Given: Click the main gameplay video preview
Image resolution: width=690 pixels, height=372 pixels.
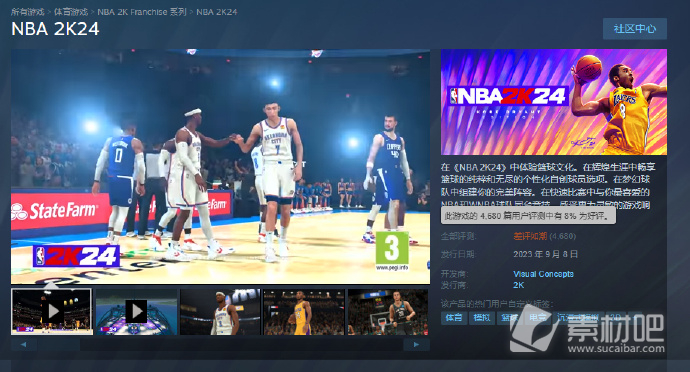Looking at the screenshot, I should click(x=220, y=166).
